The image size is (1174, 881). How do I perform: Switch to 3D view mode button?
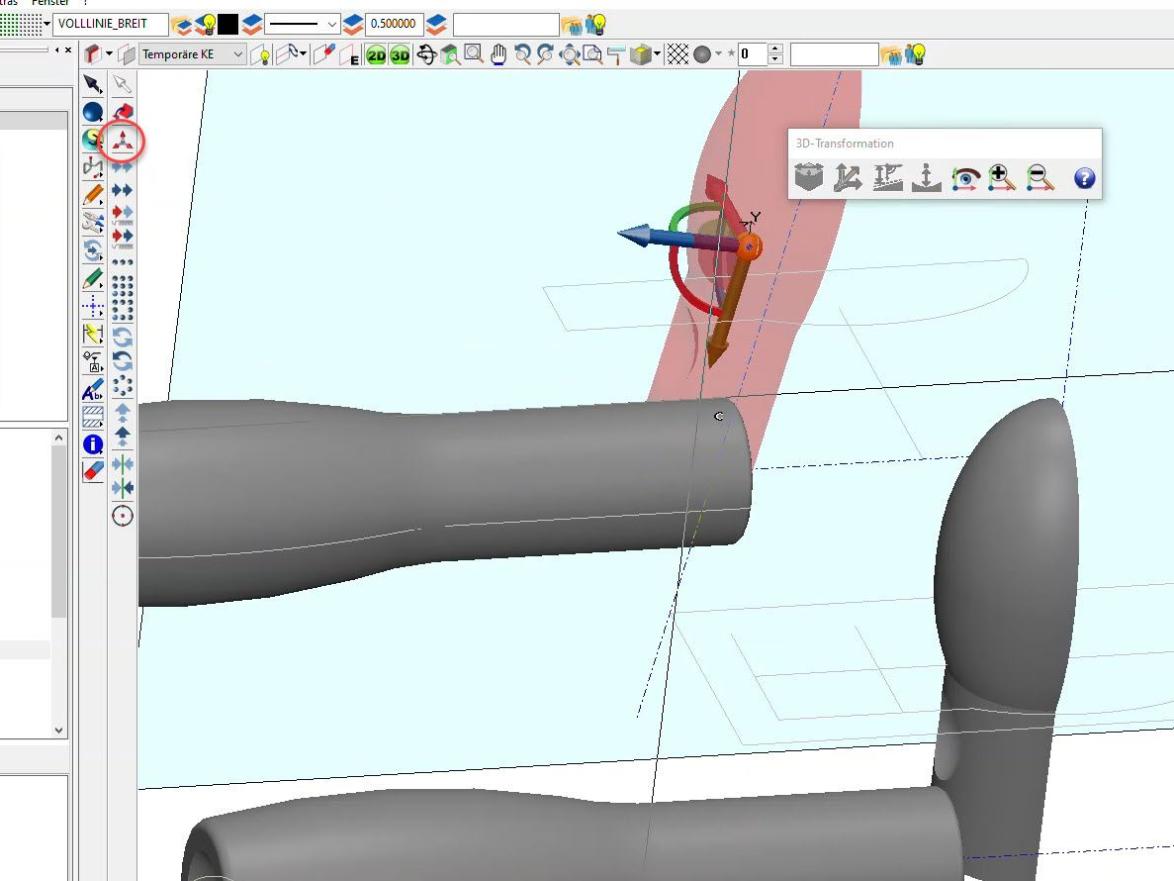pos(399,56)
